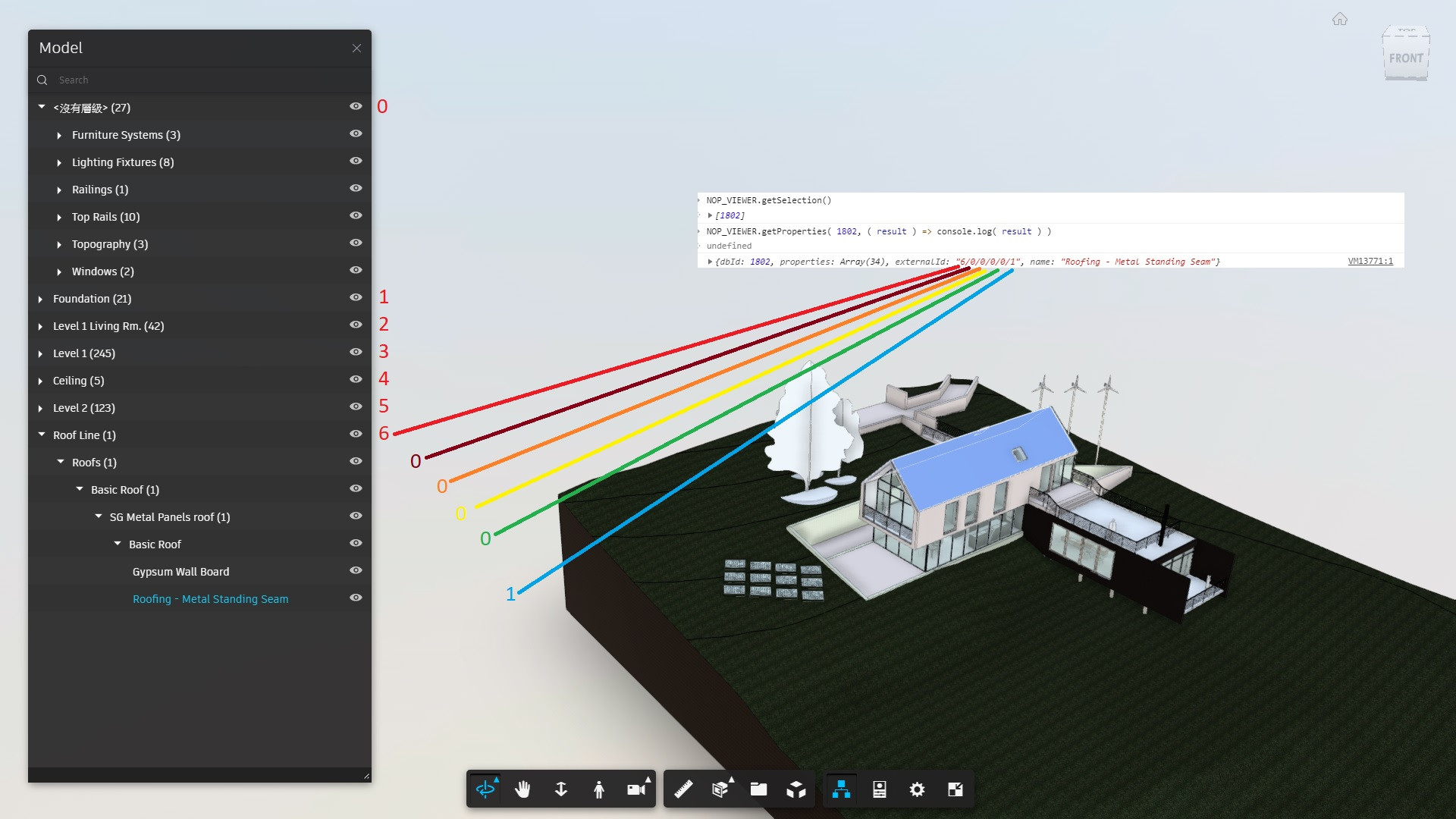The width and height of the screenshot is (1456, 819).
Task: Enter First Person walk mode
Action: point(599,789)
